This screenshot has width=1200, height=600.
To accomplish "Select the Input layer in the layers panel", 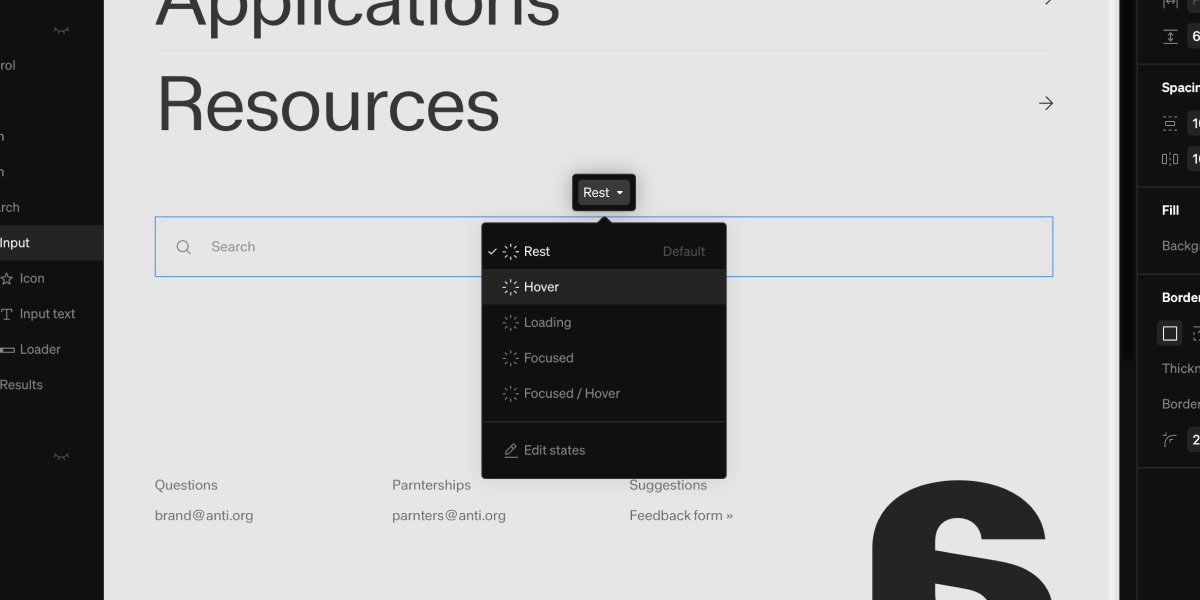I will point(51,243).
